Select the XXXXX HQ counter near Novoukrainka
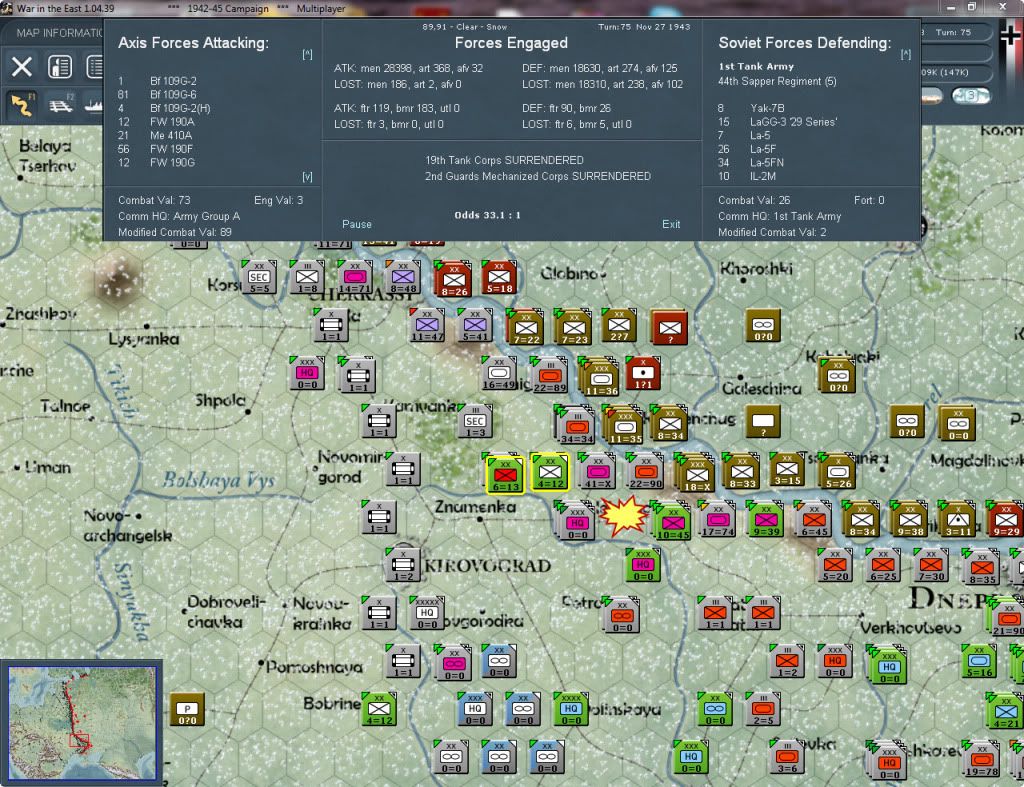The image size is (1024, 787). click(x=427, y=613)
